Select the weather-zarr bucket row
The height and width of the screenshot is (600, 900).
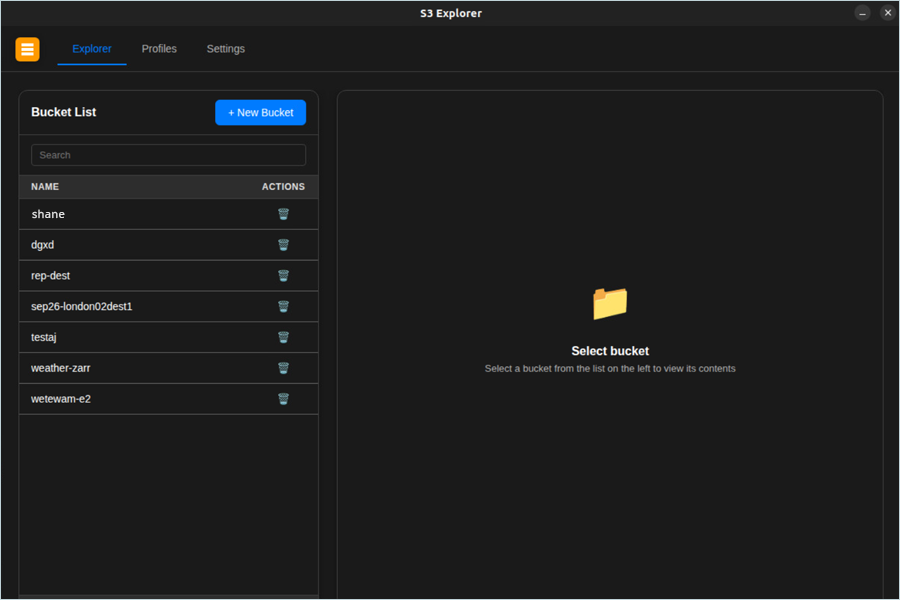(61, 368)
